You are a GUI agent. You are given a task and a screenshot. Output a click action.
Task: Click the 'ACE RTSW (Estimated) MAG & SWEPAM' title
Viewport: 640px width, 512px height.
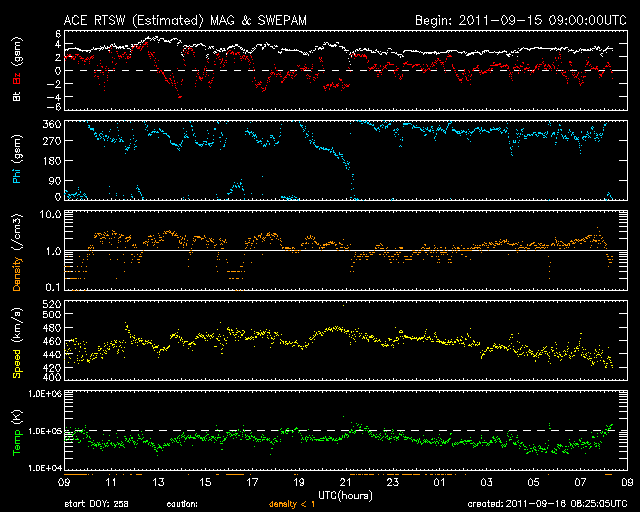pyautogui.click(x=185, y=20)
